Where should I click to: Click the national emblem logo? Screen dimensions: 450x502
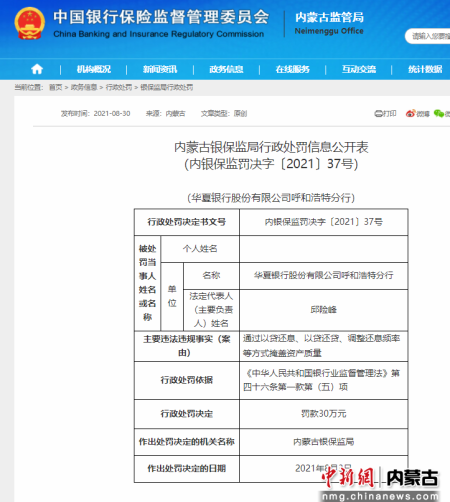click(30, 23)
